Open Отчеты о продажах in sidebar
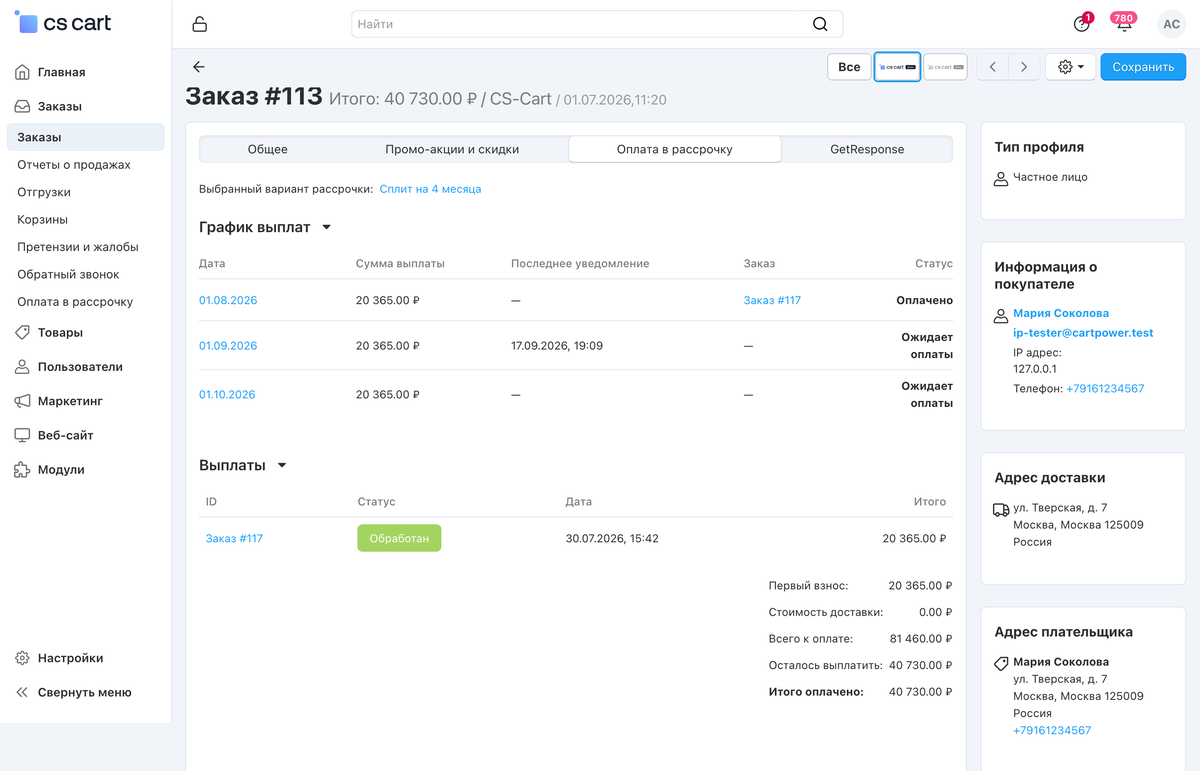 tap(74, 165)
